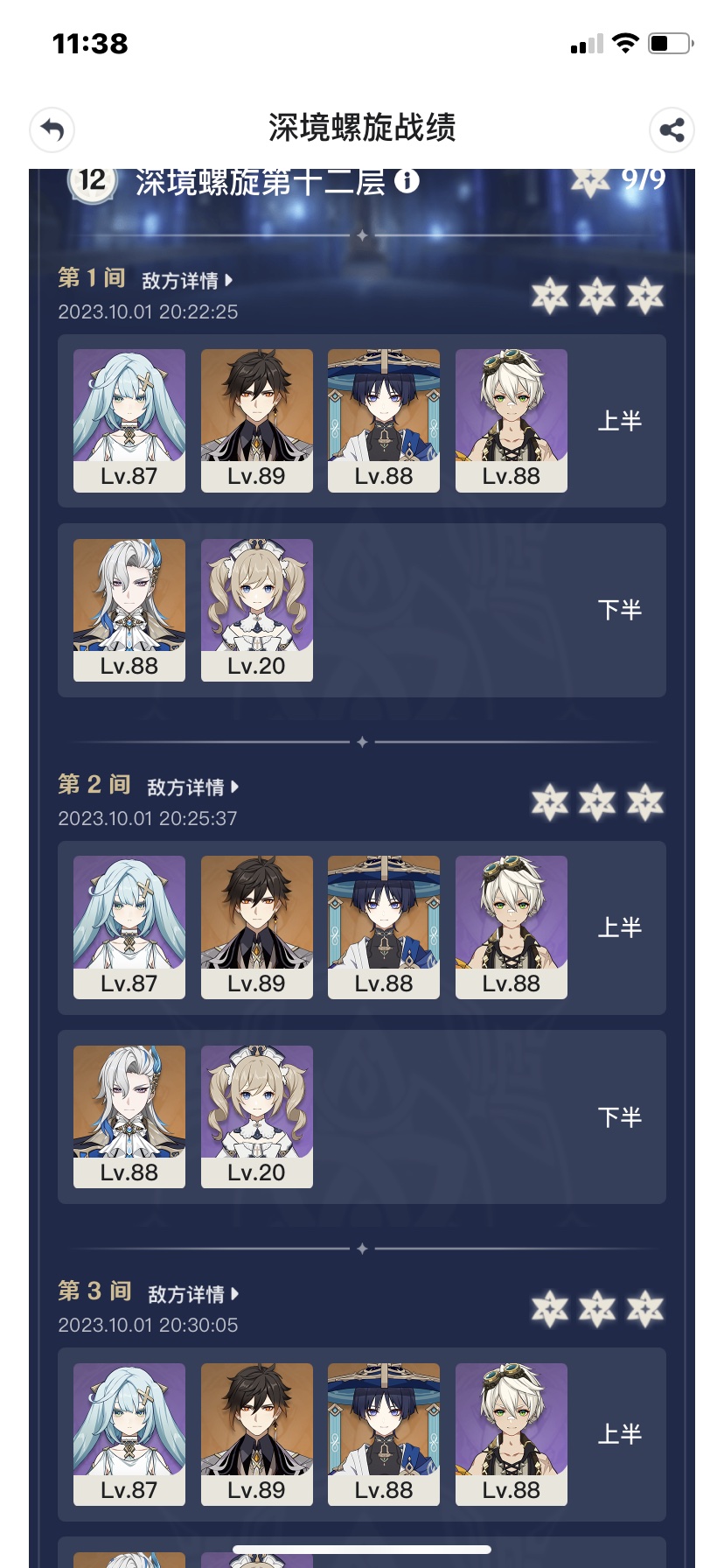The width and height of the screenshot is (724, 1568).
Task: Select Lv.20 character in chamber 1 second half
Action: click(x=257, y=610)
